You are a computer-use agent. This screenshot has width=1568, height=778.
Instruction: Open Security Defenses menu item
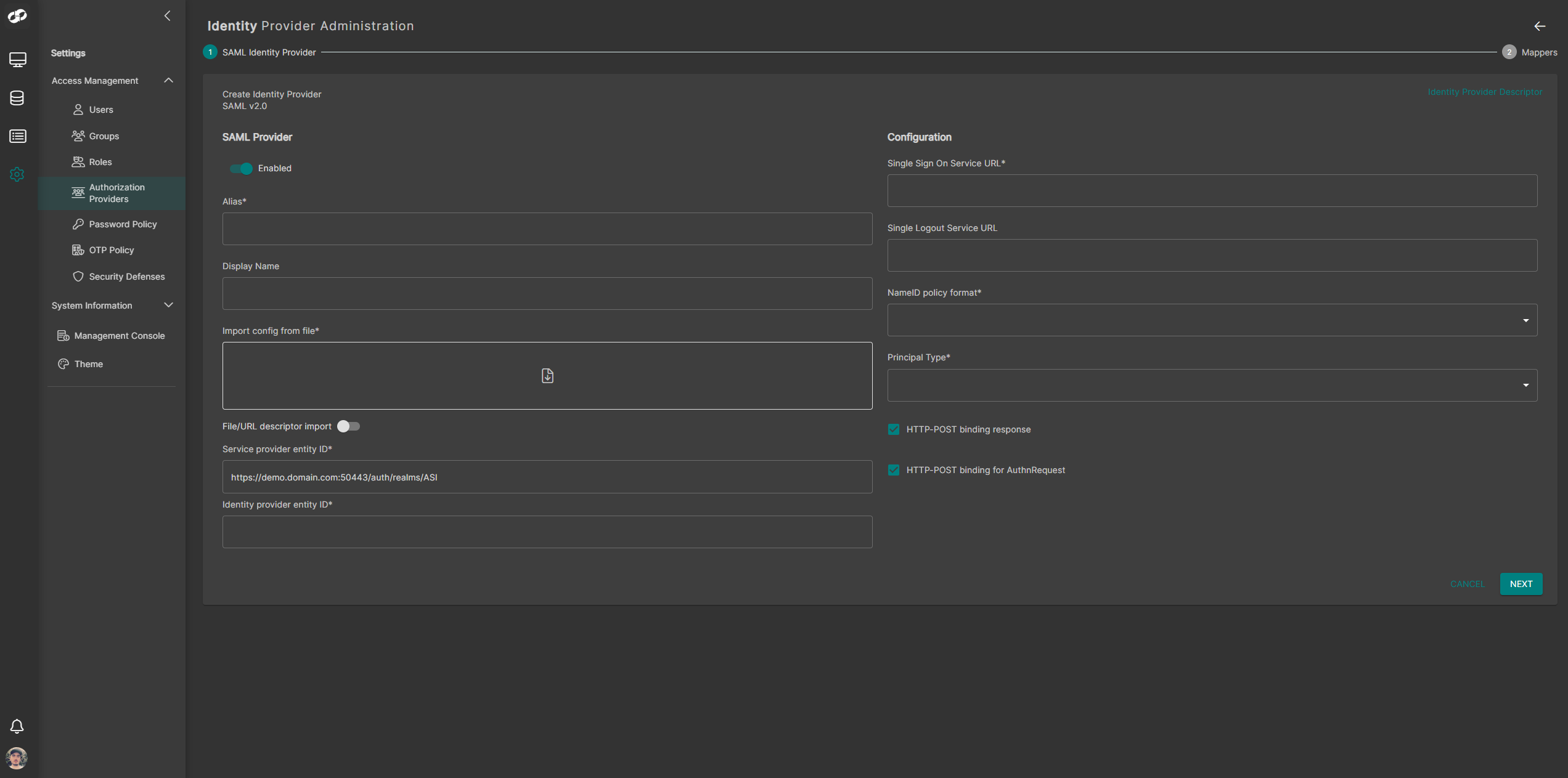(x=127, y=277)
